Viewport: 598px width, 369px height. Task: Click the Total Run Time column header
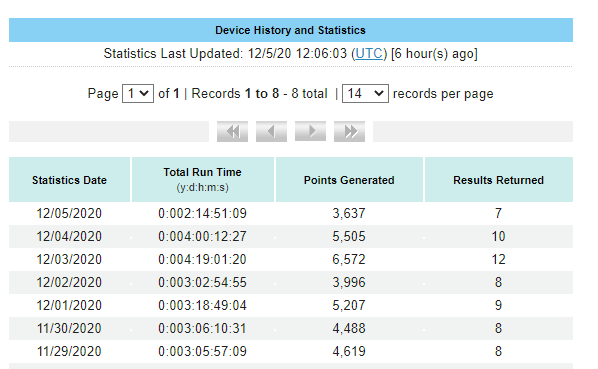[203, 180]
